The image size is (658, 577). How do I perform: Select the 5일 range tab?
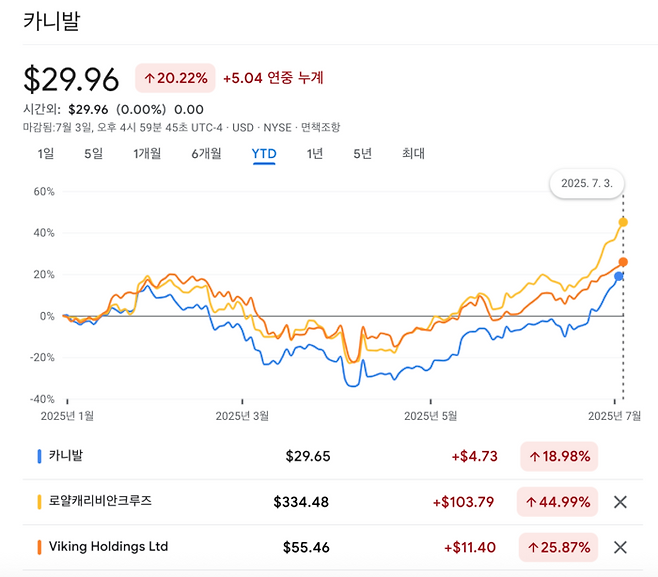click(93, 153)
